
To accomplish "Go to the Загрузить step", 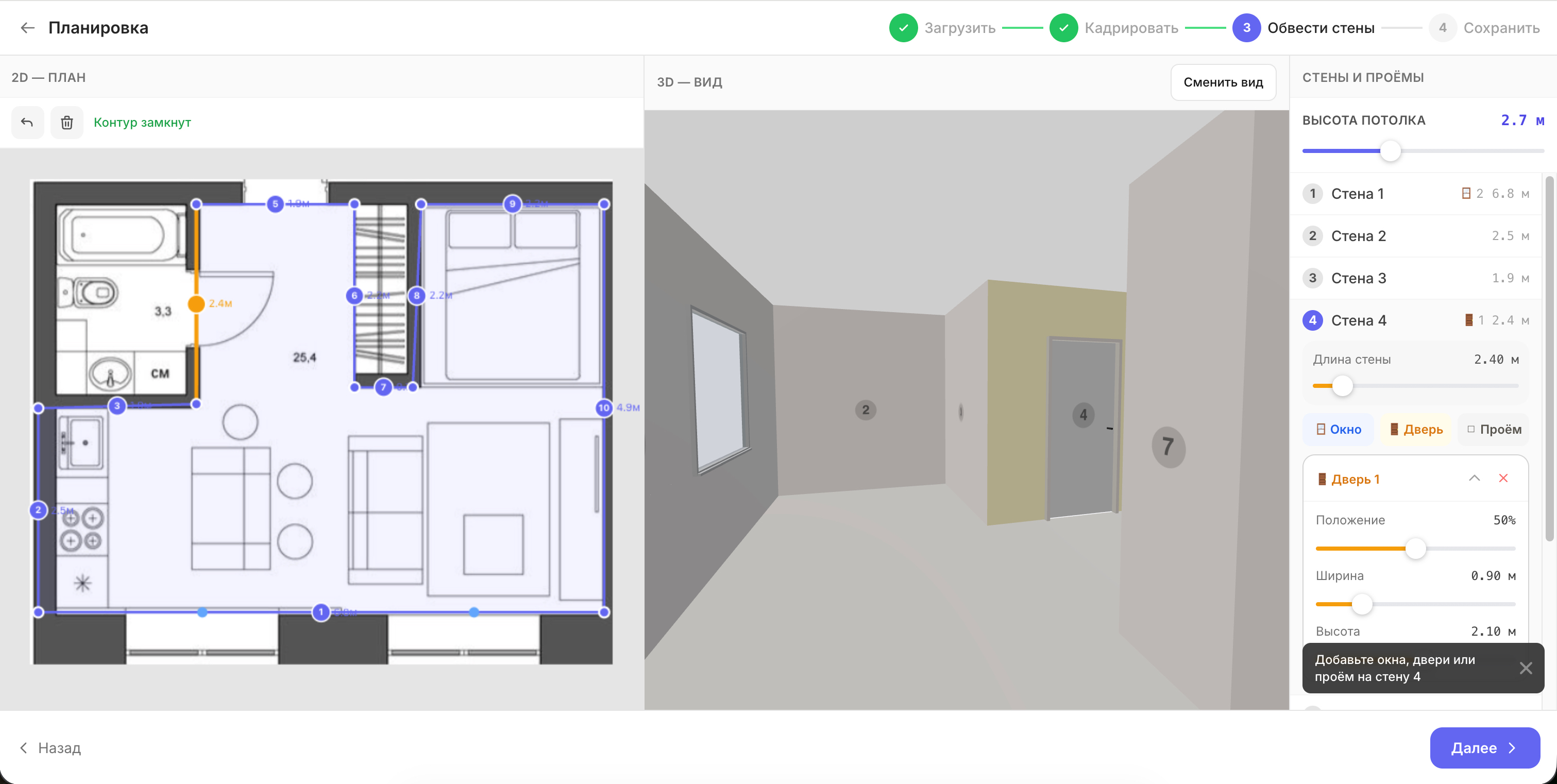I will [x=942, y=28].
